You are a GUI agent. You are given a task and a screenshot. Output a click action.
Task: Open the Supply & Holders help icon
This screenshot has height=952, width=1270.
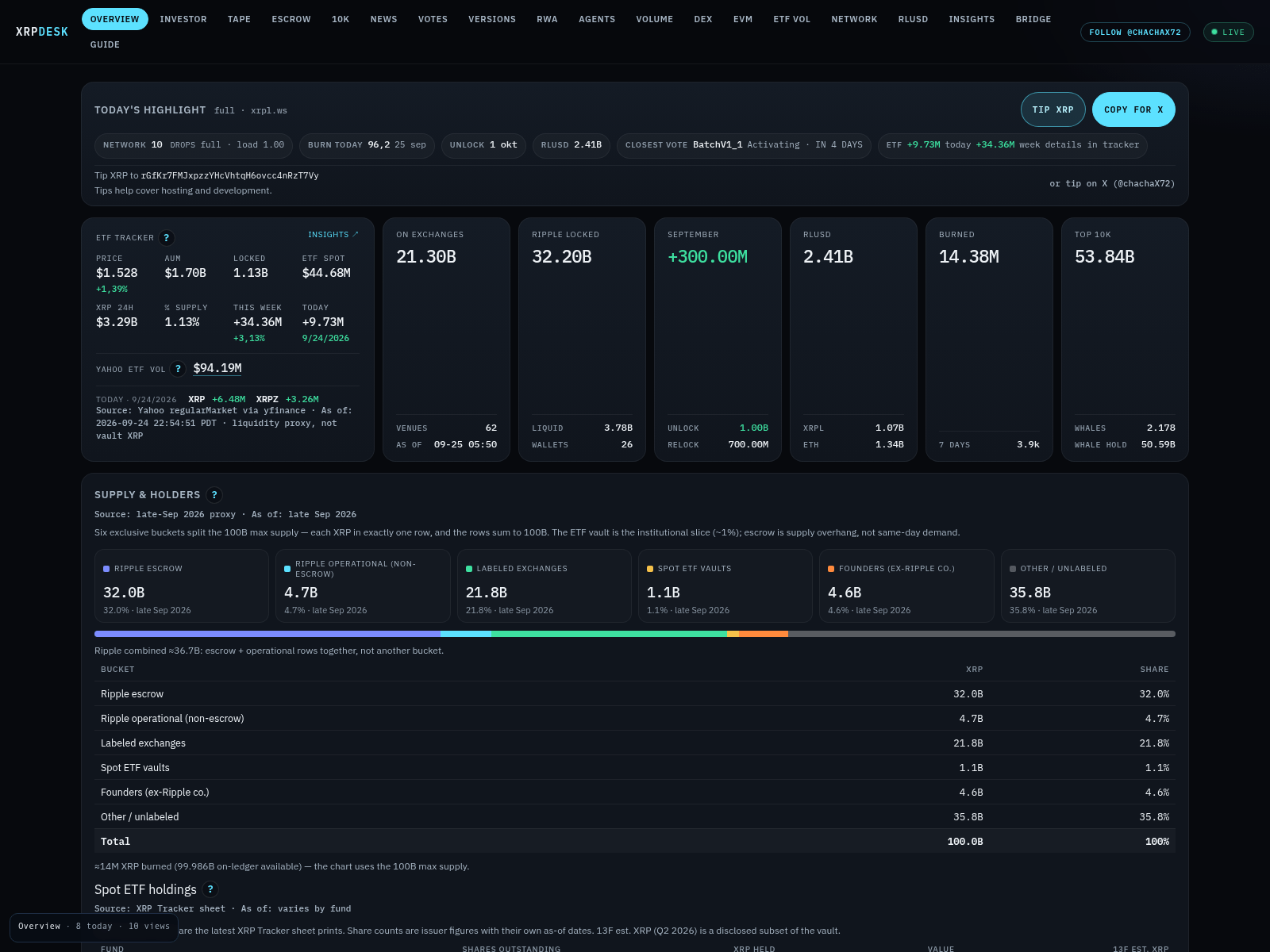coord(214,495)
